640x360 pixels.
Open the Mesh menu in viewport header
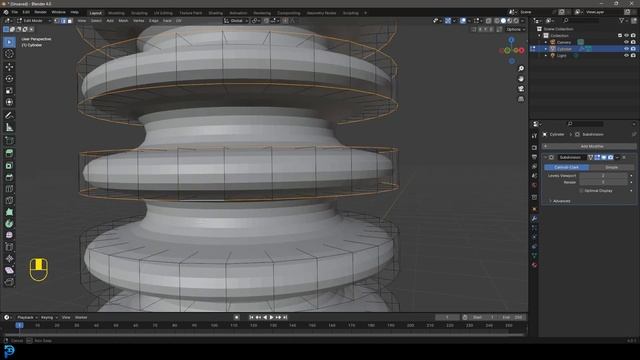(123, 20)
